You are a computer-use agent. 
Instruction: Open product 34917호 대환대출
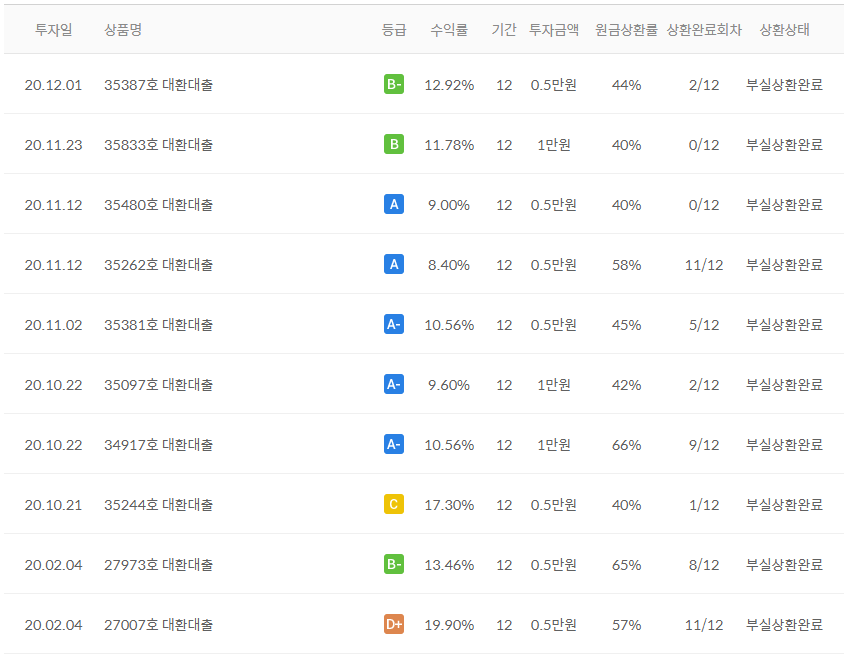159,445
